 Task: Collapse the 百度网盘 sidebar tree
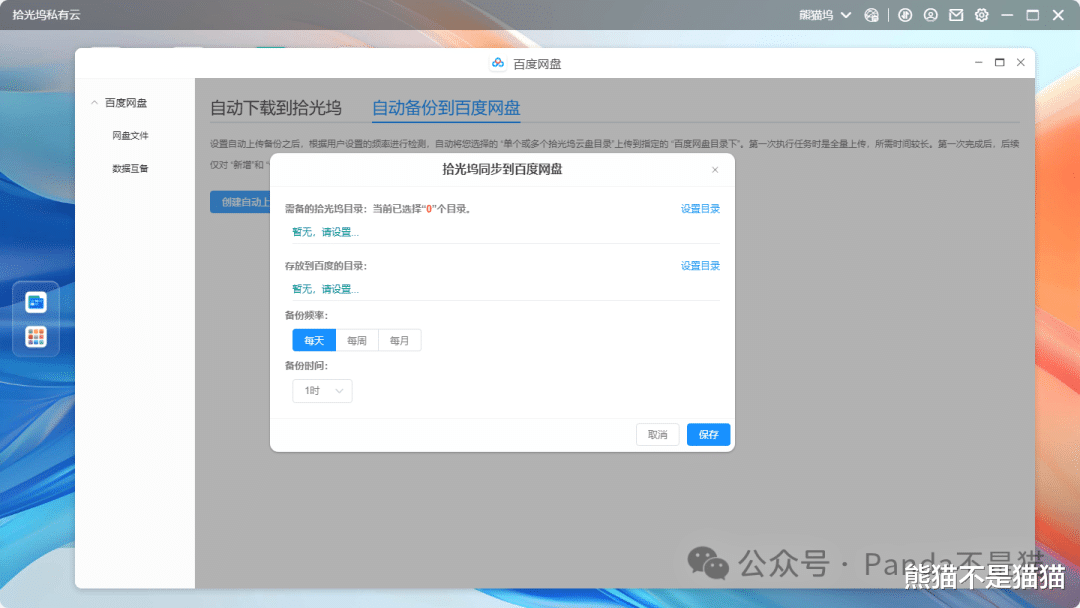tap(94, 103)
